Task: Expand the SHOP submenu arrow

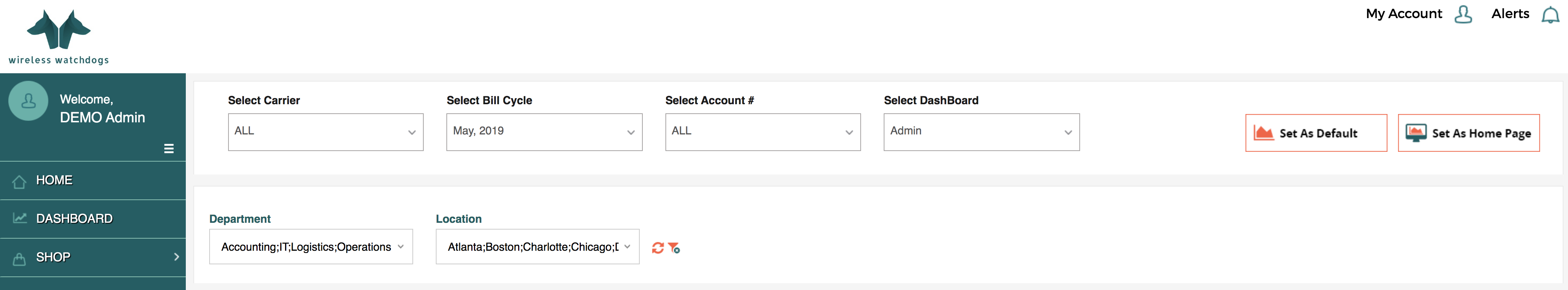Action: (176, 257)
